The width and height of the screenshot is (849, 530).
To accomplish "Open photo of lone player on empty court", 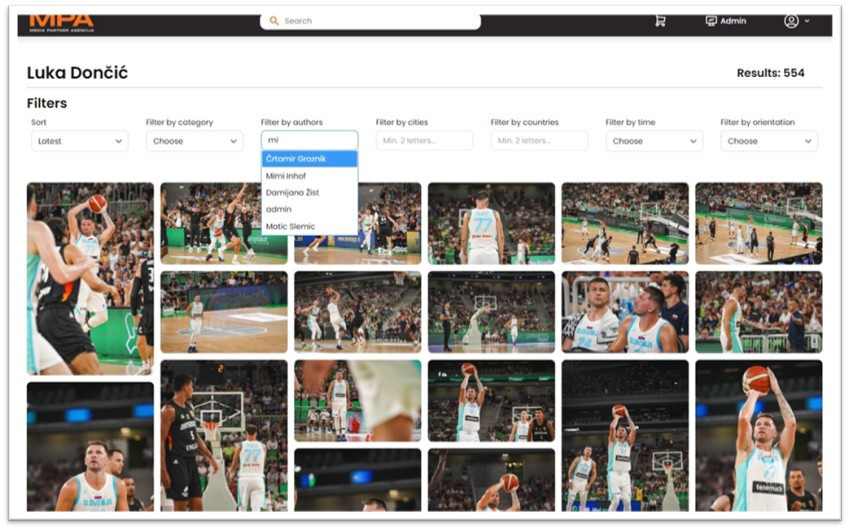I will tap(224, 312).
